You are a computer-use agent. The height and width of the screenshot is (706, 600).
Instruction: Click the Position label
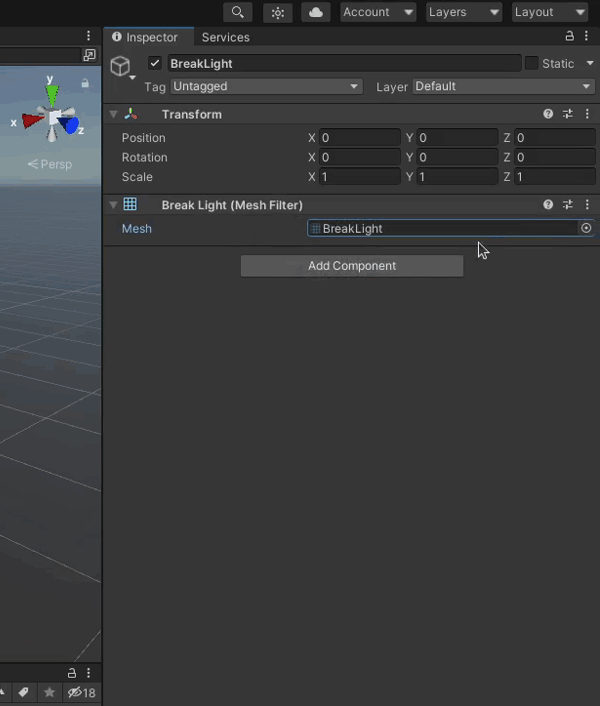click(x=144, y=138)
